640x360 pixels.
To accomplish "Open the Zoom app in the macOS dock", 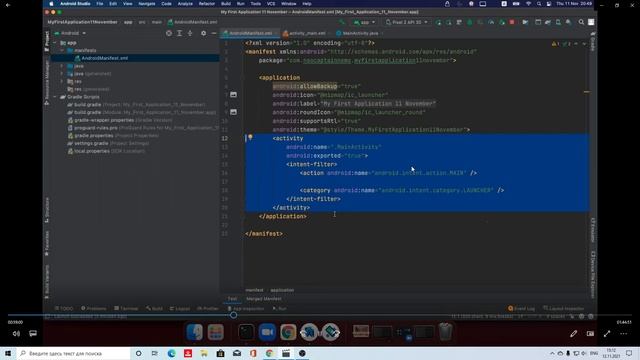I will point(267,332).
